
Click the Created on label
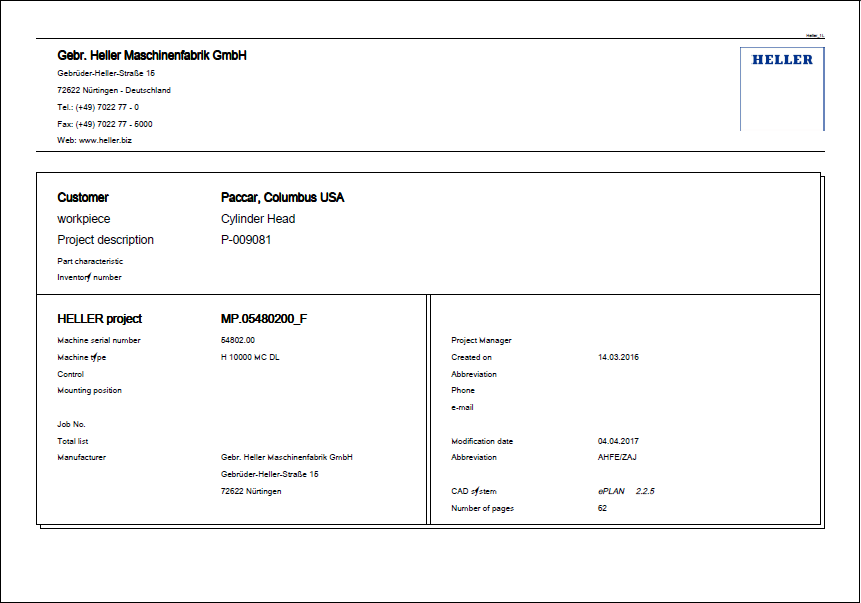click(471, 358)
